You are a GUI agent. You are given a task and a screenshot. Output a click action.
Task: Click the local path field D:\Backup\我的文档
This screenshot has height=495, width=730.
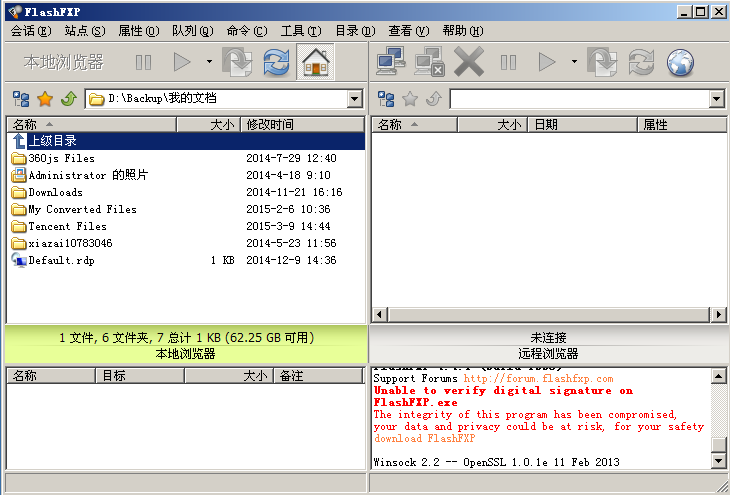[216, 99]
